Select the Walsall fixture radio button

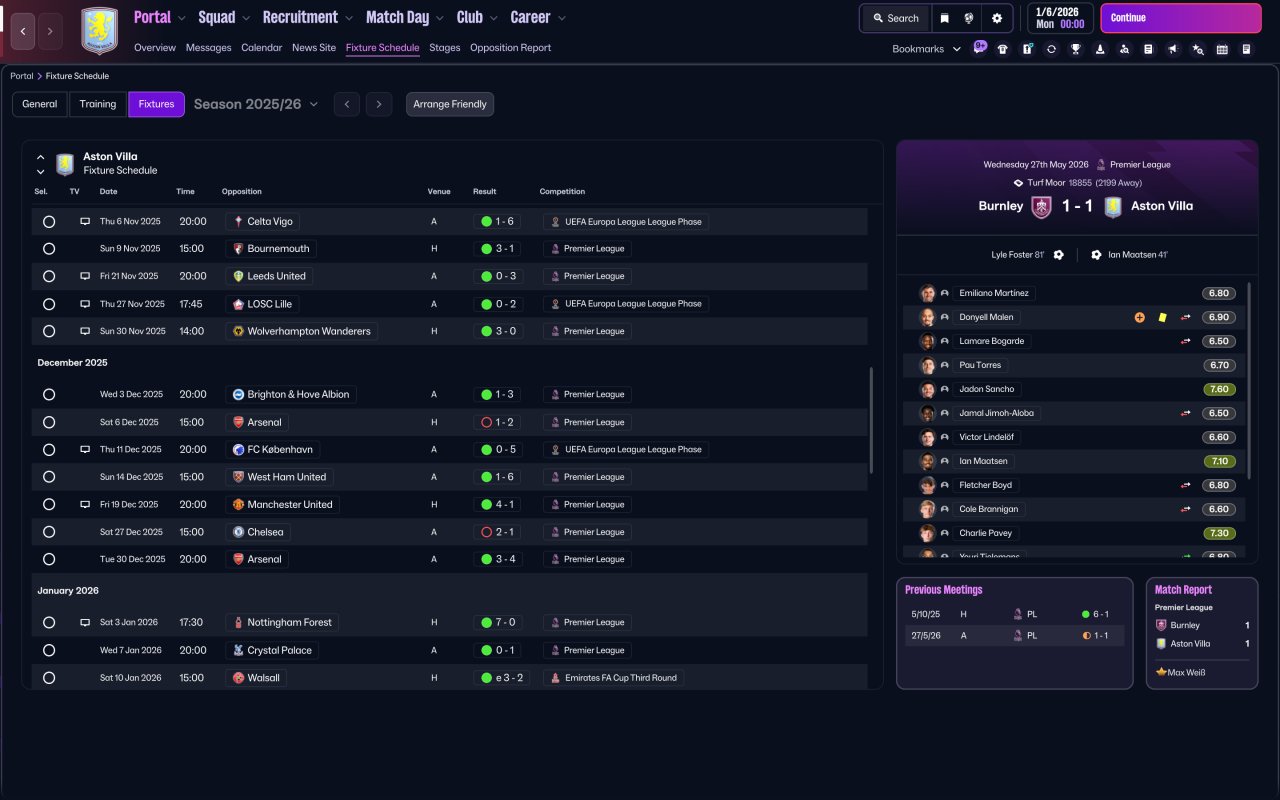click(x=49, y=678)
